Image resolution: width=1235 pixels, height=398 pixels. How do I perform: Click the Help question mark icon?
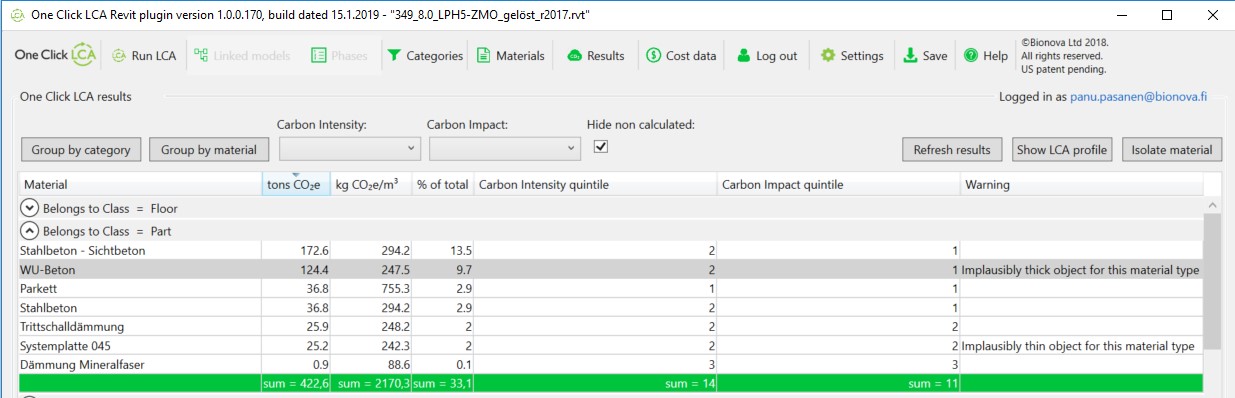[970, 56]
